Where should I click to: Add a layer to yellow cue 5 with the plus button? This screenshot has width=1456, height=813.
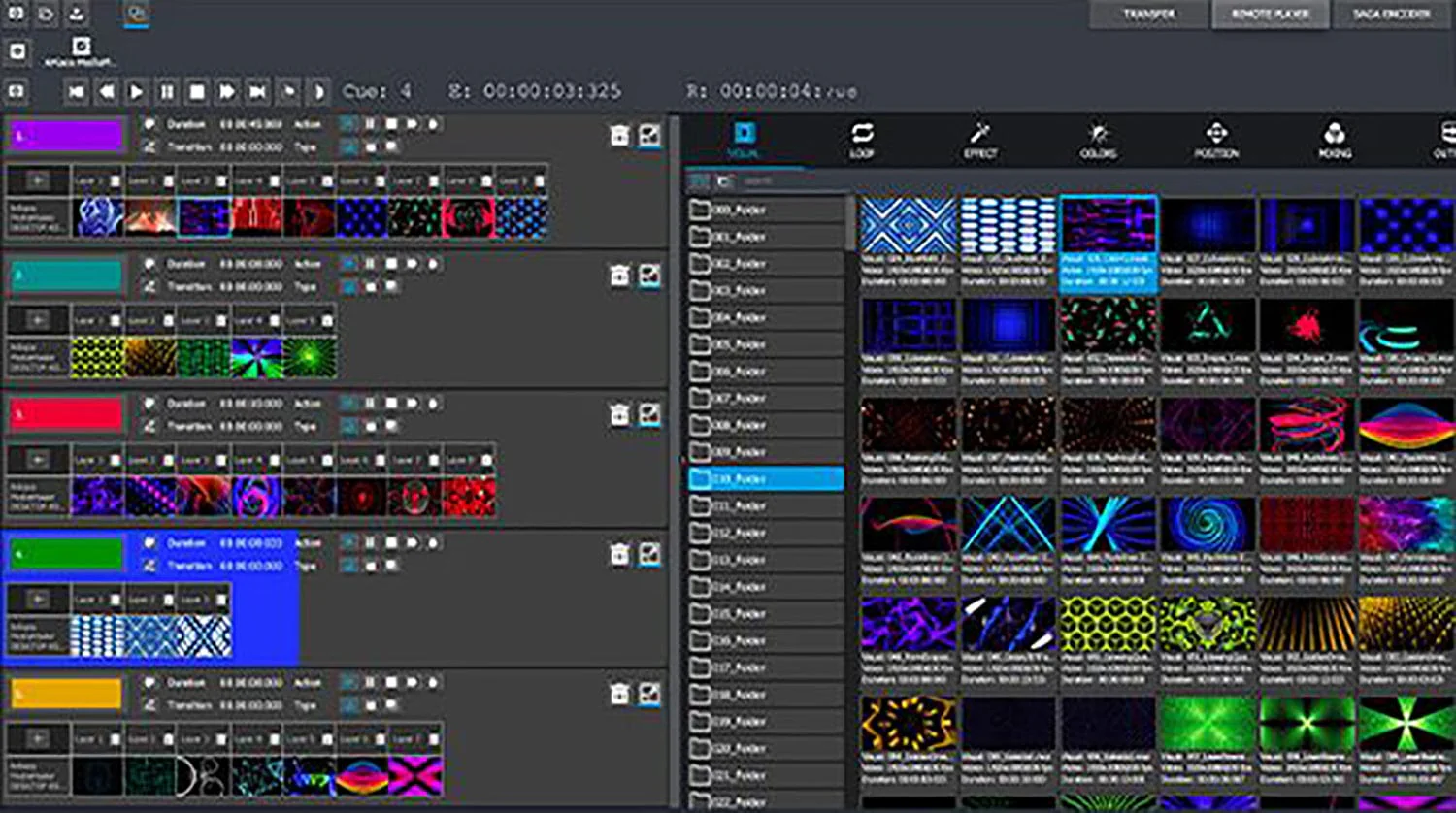tap(37, 738)
